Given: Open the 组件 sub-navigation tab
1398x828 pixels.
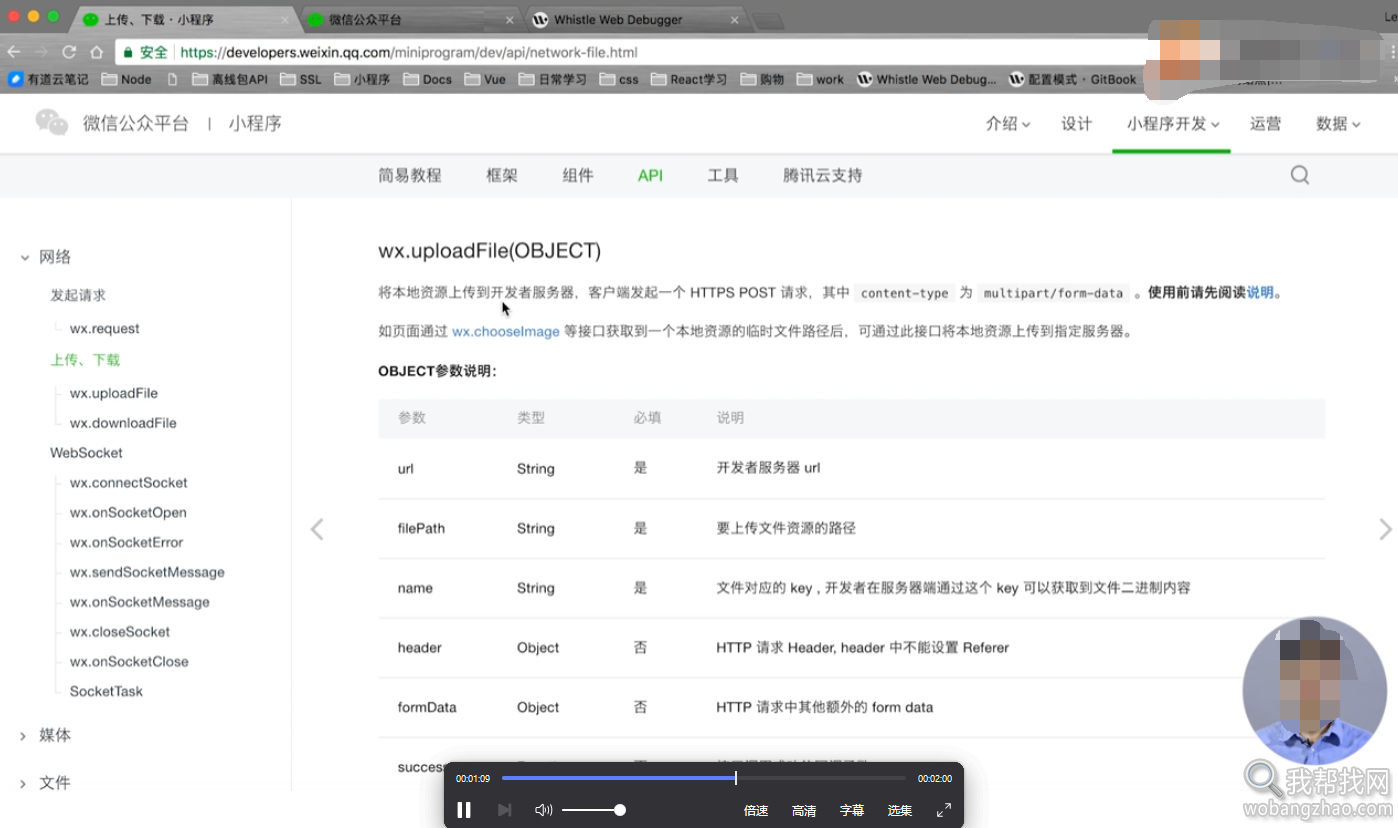Looking at the screenshot, I should (578, 175).
